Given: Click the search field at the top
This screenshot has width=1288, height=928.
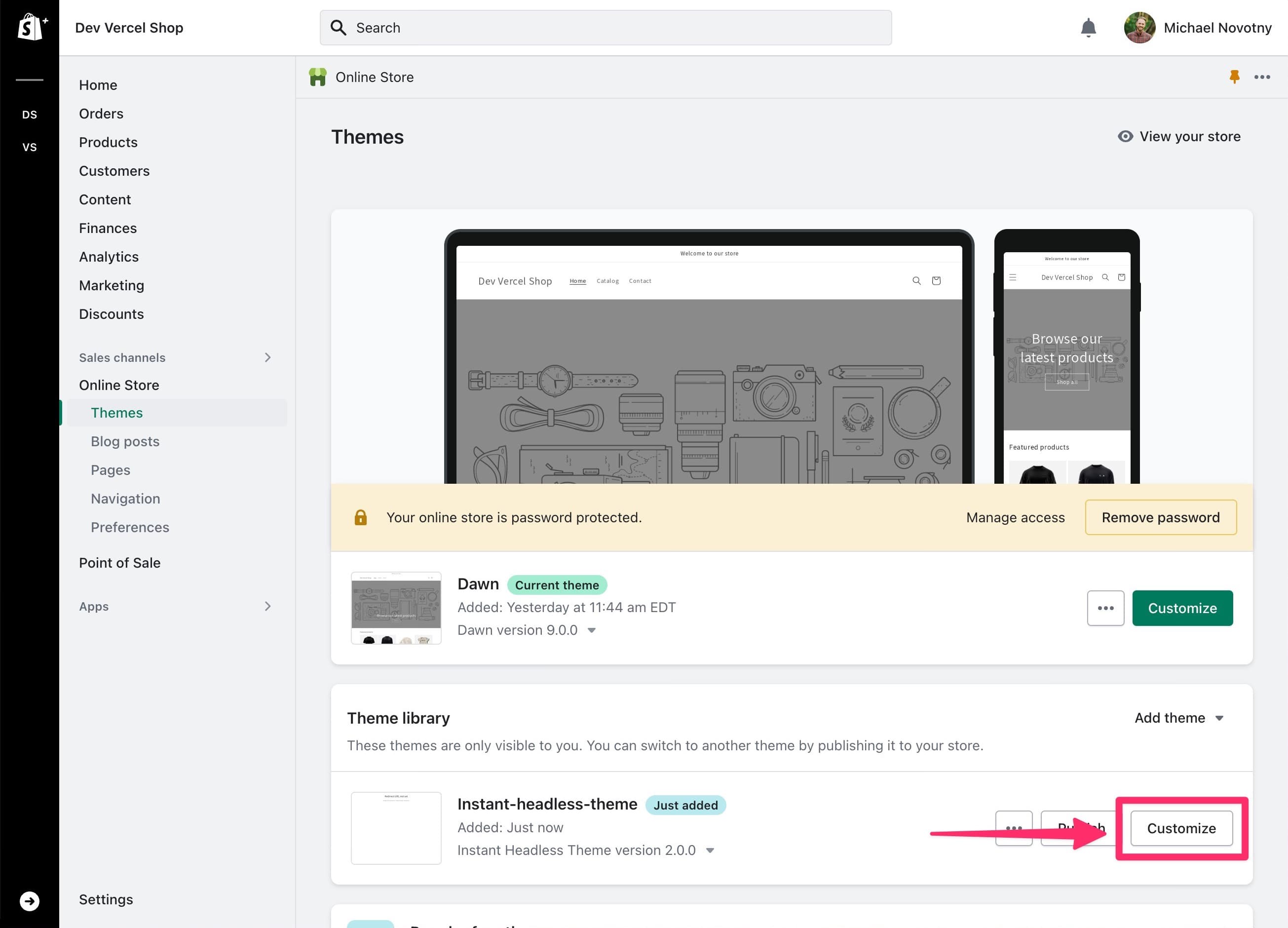Looking at the screenshot, I should tap(606, 27).
